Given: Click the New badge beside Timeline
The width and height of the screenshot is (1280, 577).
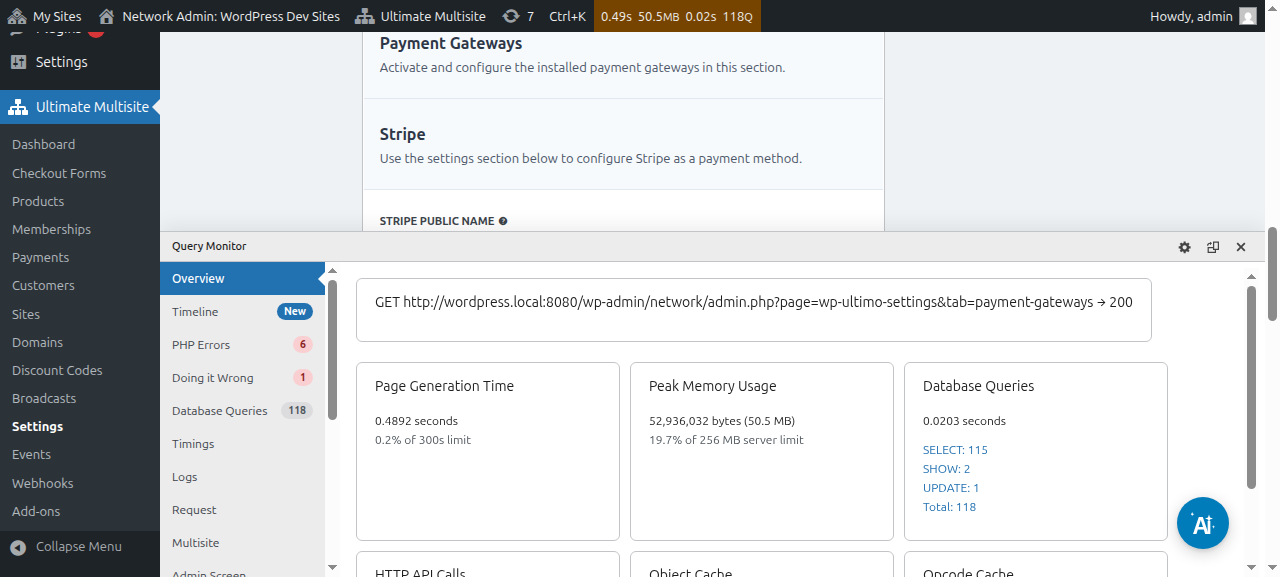Looking at the screenshot, I should click(295, 311).
